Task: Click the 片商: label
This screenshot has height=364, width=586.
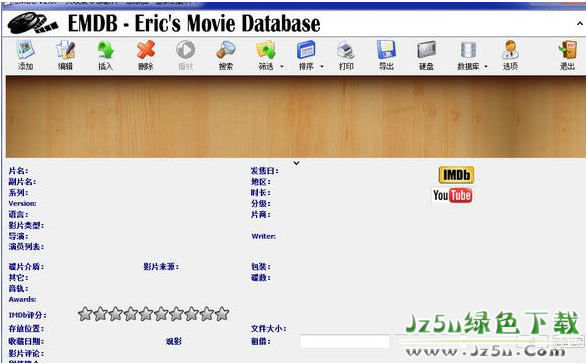Action: tap(261, 215)
